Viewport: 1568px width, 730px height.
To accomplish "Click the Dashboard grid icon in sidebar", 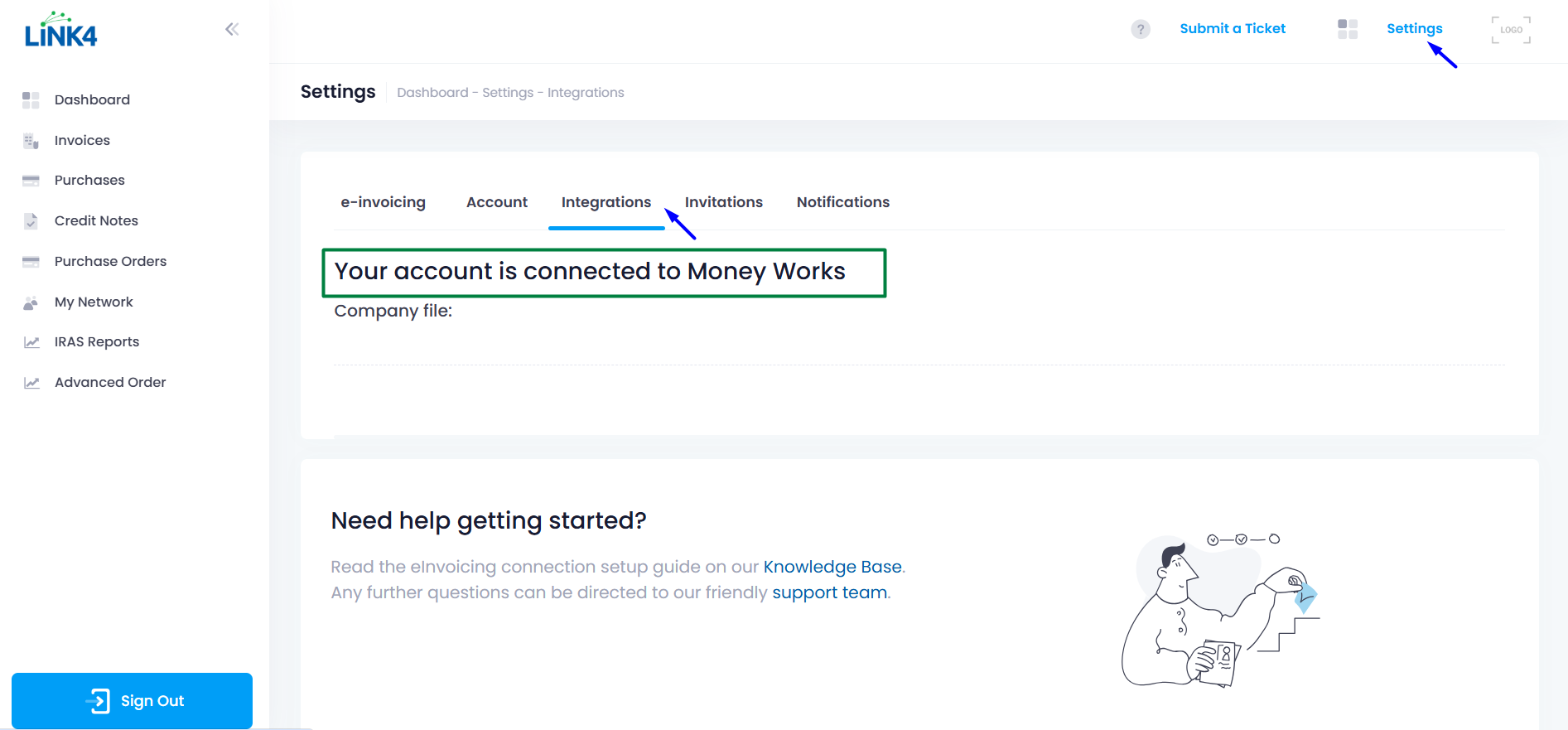I will 31,100.
